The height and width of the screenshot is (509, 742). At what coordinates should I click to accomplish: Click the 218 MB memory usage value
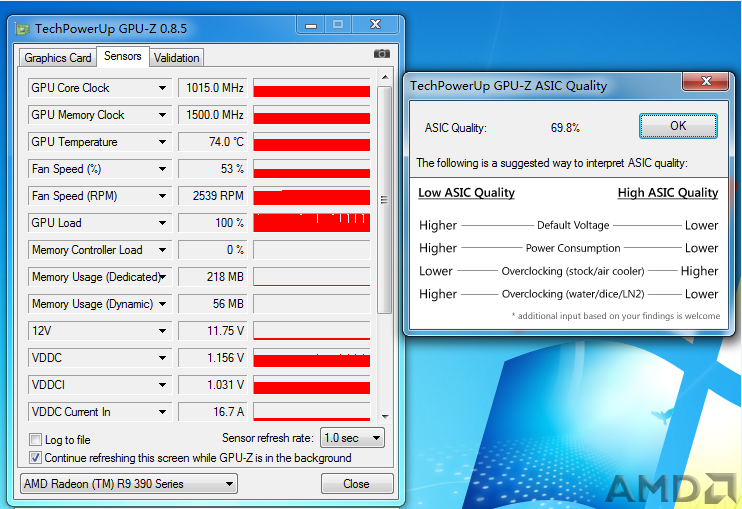[x=212, y=277]
